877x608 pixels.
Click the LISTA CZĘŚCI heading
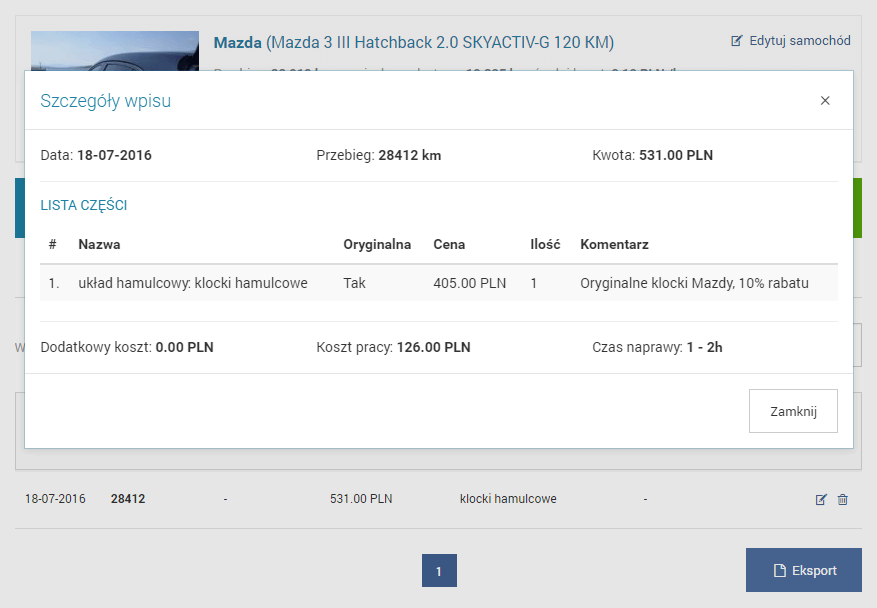coord(83,206)
